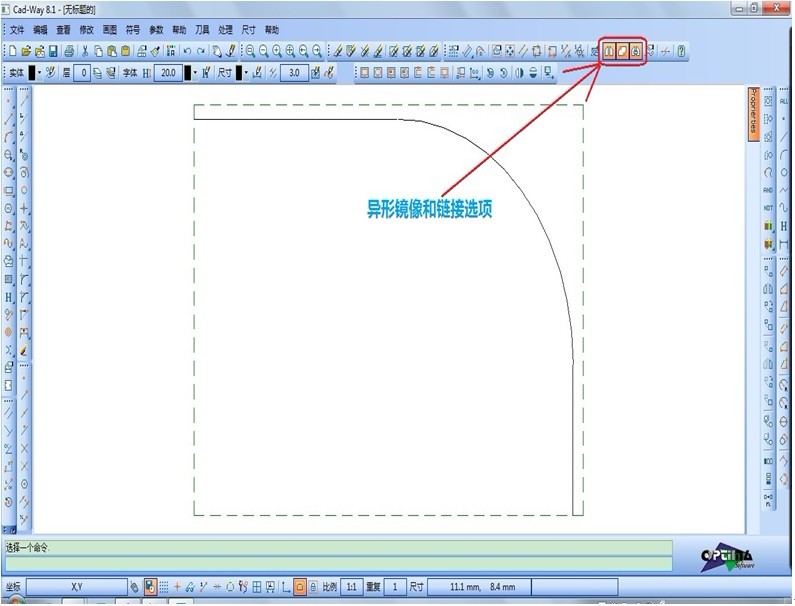Click the 尺寸 black color swatch
Viewport: 795px width, 606px height.
[239, 73]
